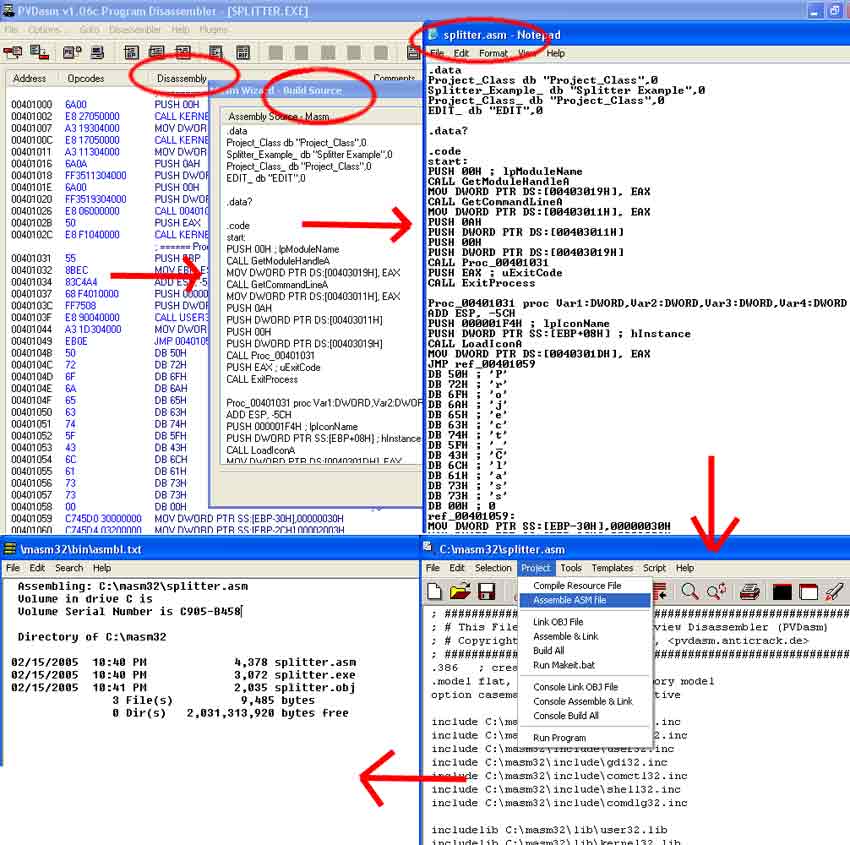850x845 pixels.
Task: Click the Address column header in PVDasm
Action: (x=29, y=78)
